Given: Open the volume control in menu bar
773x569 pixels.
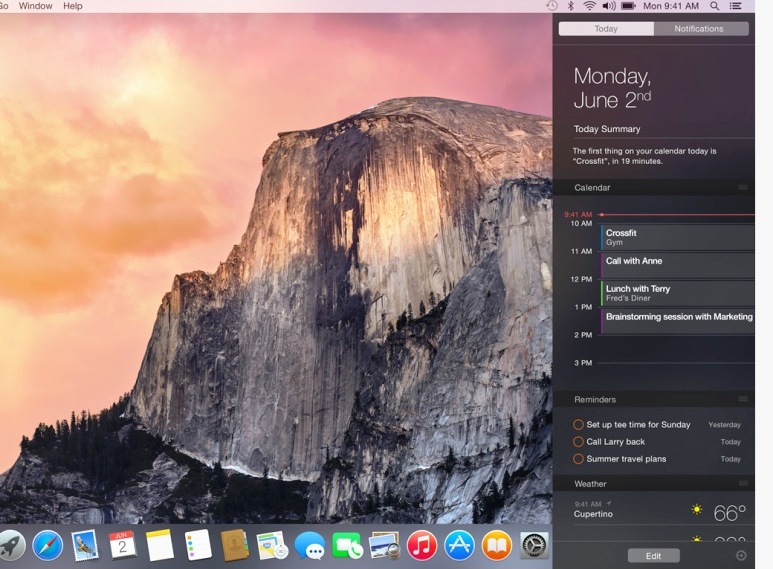Looking at the screenshot, I should 609,6.
